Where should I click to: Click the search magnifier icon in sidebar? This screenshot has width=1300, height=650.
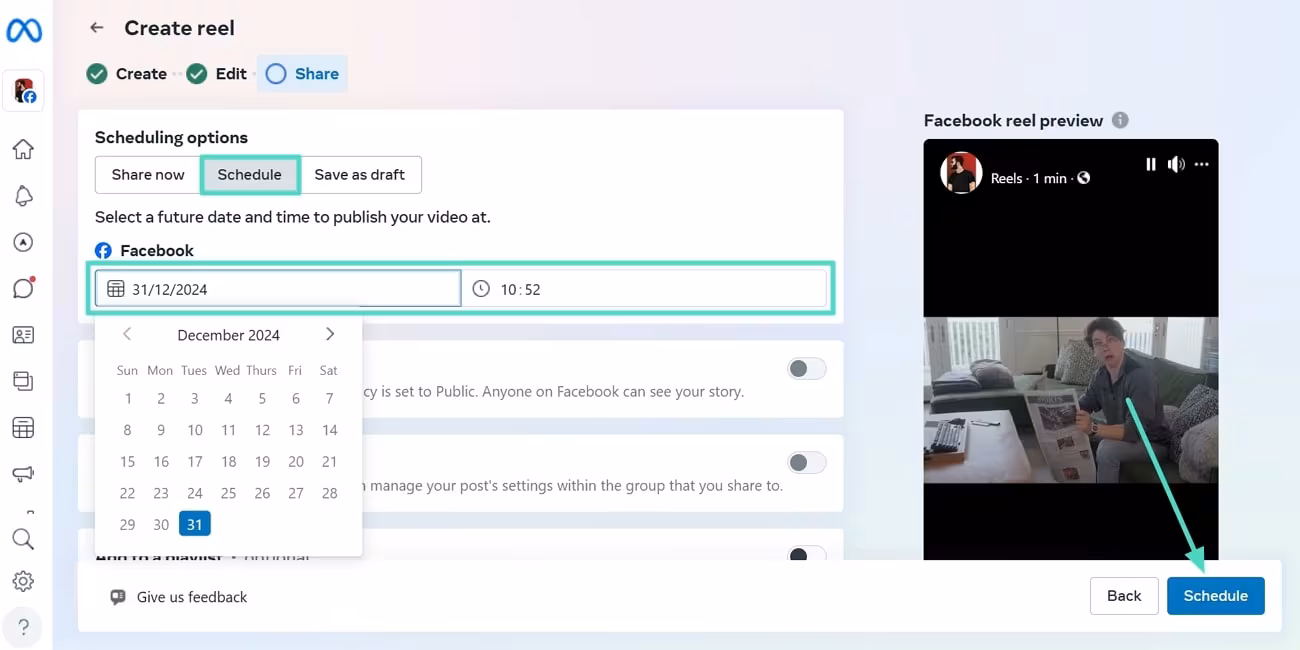coord(23,540)
